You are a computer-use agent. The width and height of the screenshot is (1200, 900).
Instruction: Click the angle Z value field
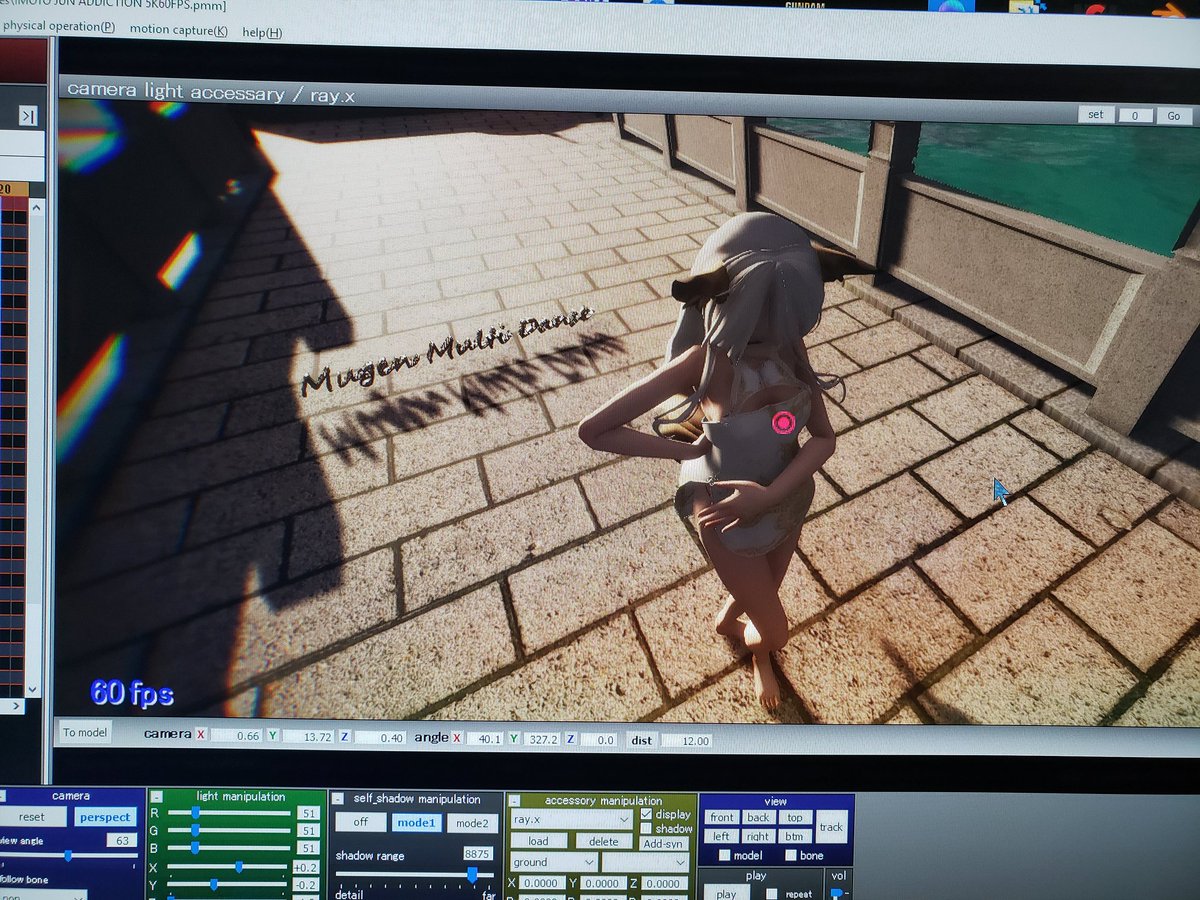point(599,741)
